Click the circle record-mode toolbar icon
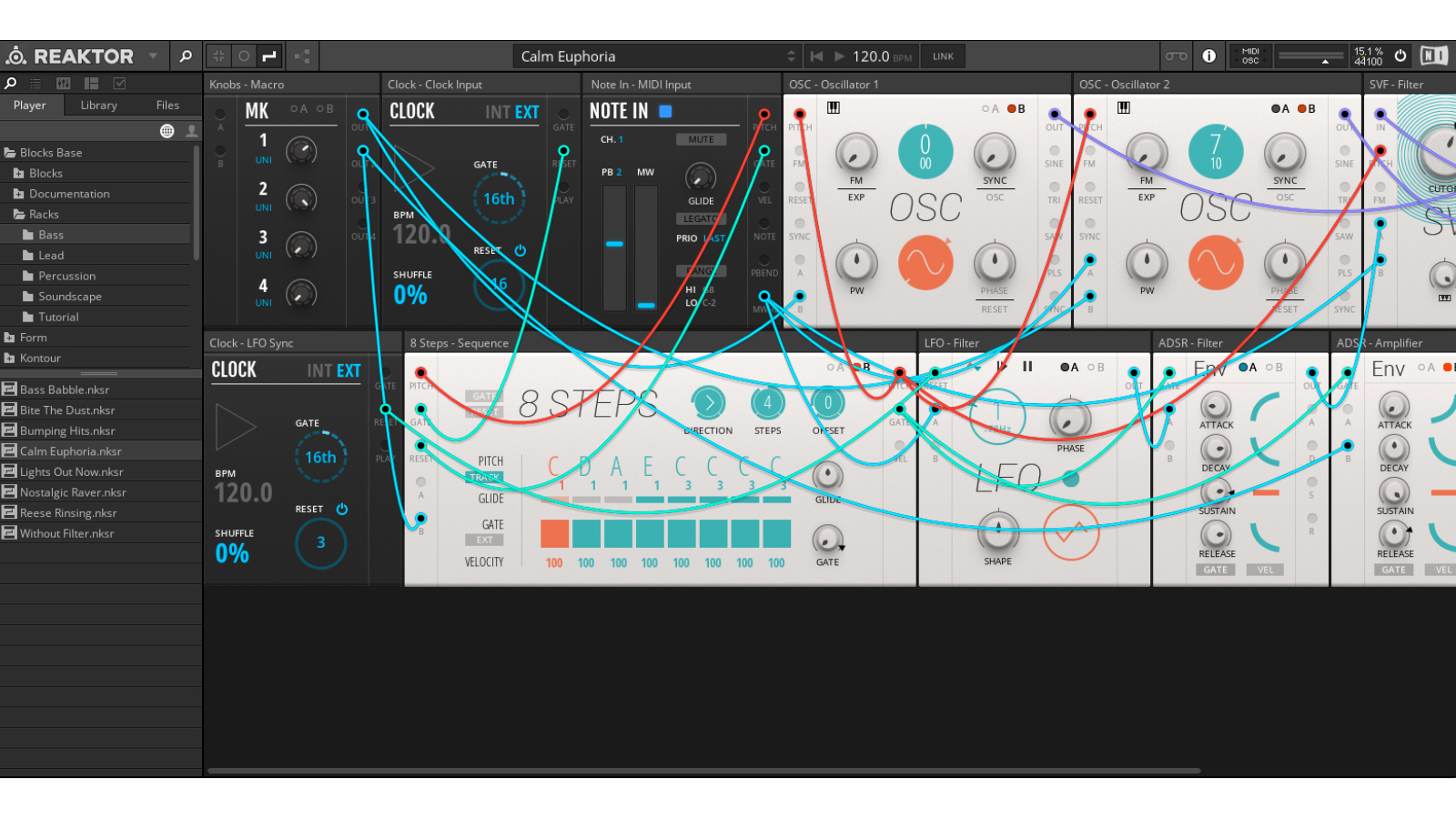This screenshot has height=819, width=1456. tap(244, 56)
